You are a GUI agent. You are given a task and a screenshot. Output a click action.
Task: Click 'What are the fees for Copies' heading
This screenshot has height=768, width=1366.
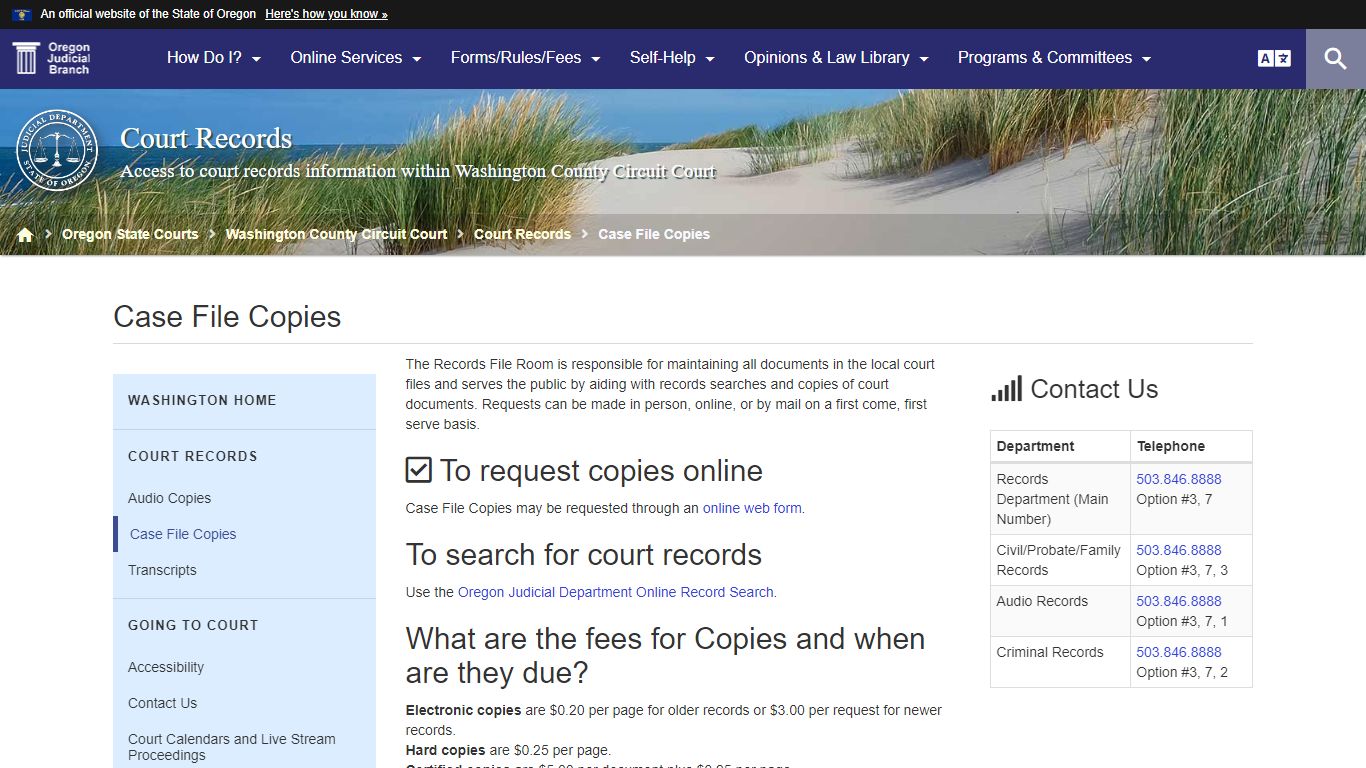pyautogui.click(x=665, y=655)
